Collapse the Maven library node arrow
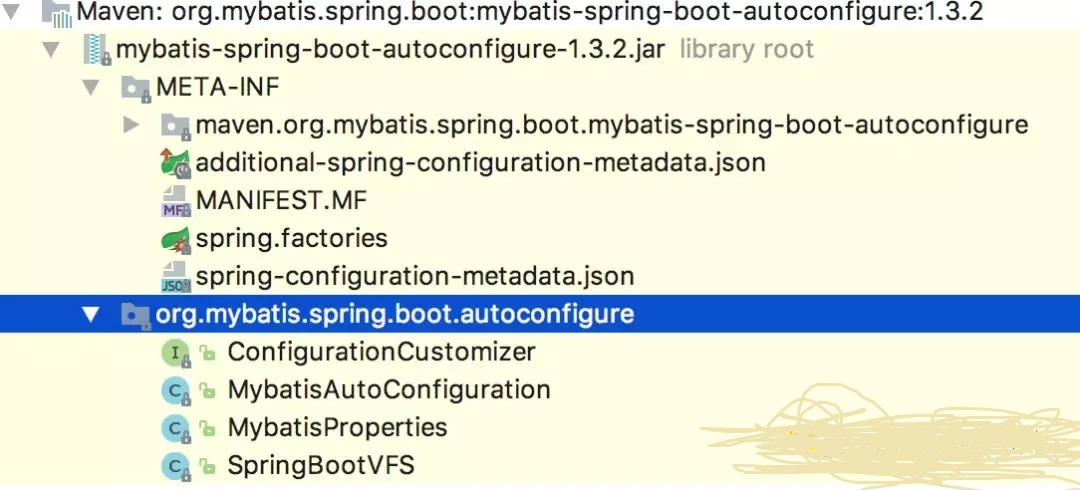 (x=13, y=12)
